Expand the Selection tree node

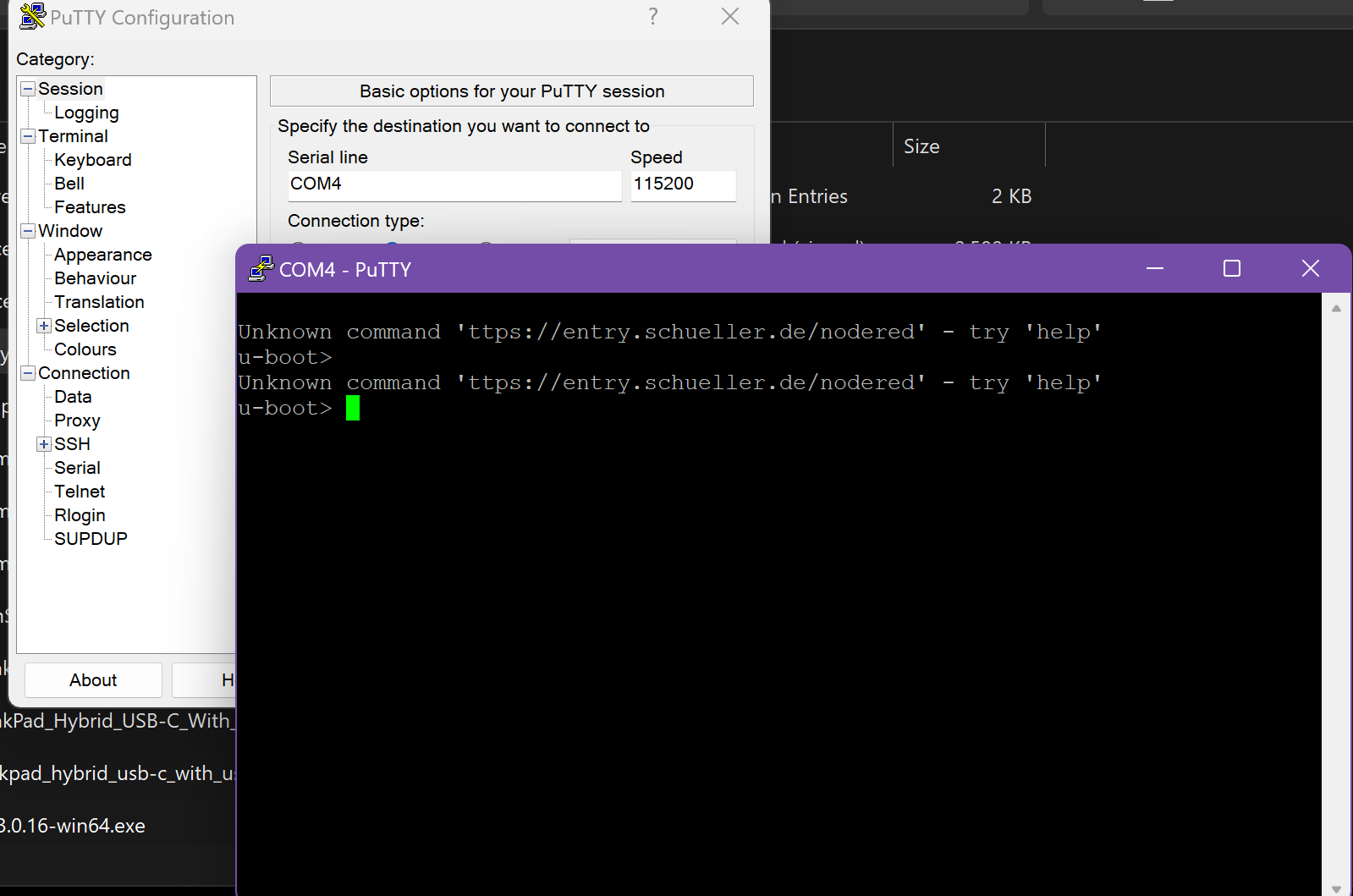coord(44,326)
